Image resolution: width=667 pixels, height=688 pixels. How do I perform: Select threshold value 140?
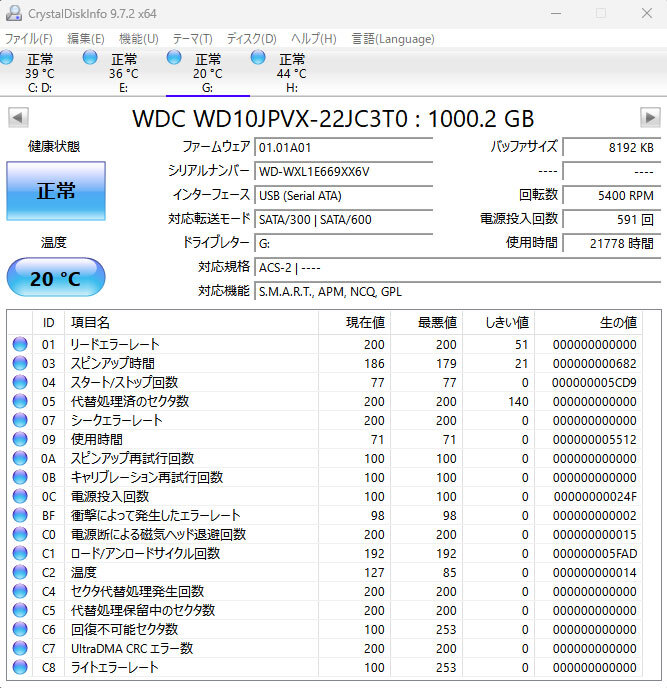[x=518, y=401]
